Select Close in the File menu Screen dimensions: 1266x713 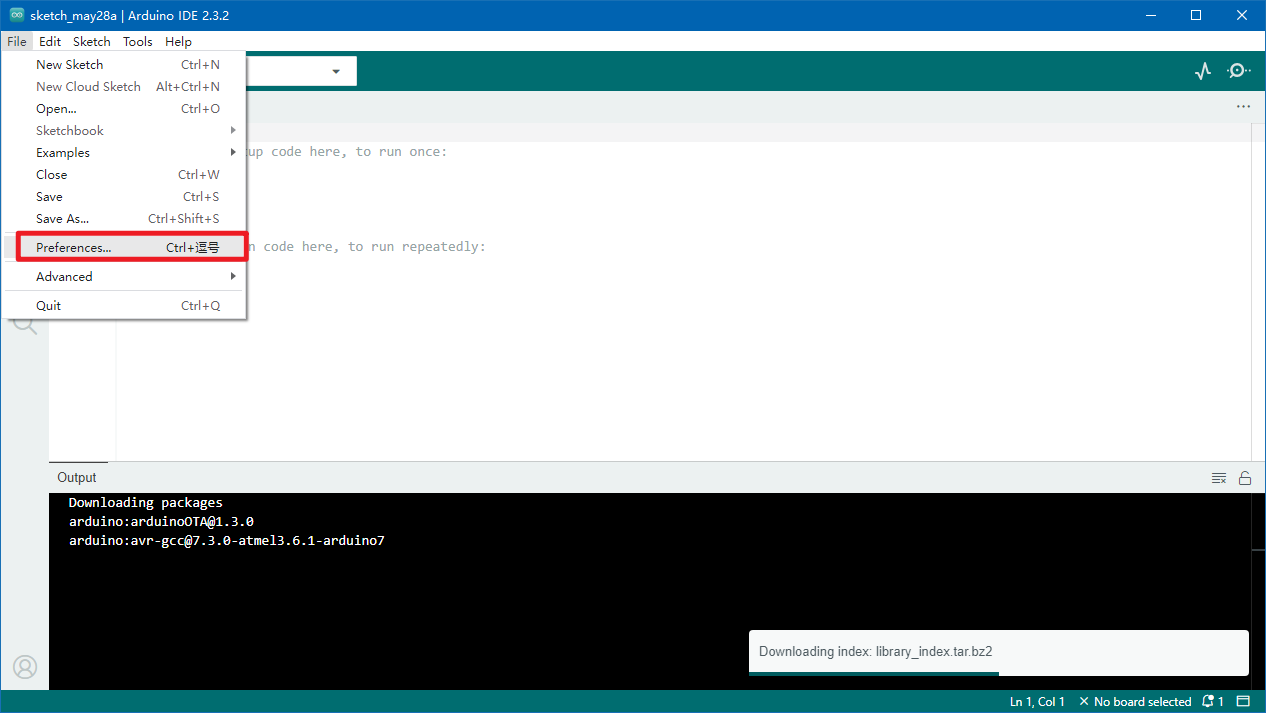(x=125, y=175)
